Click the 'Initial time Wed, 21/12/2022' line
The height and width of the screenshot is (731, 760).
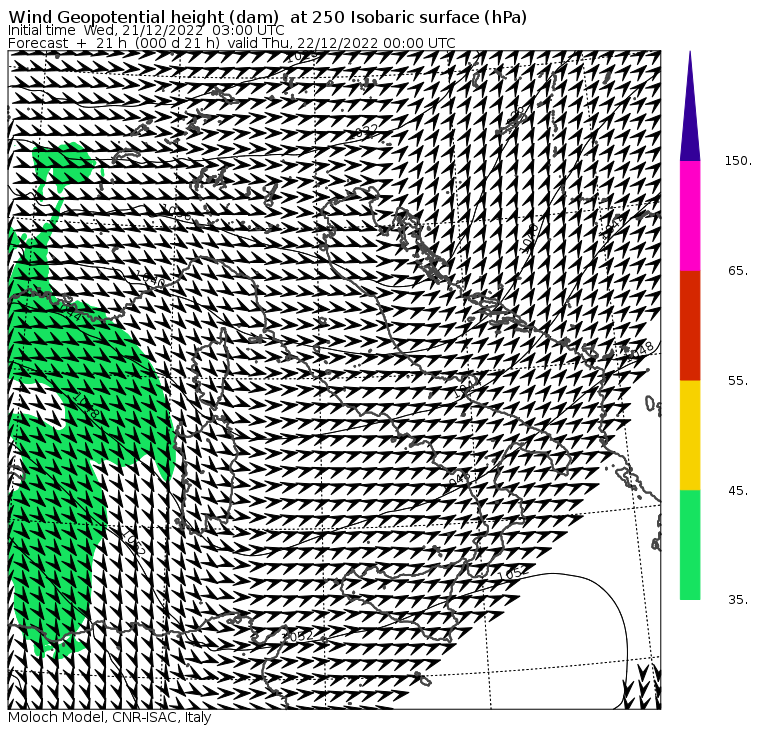coord(146,30)
